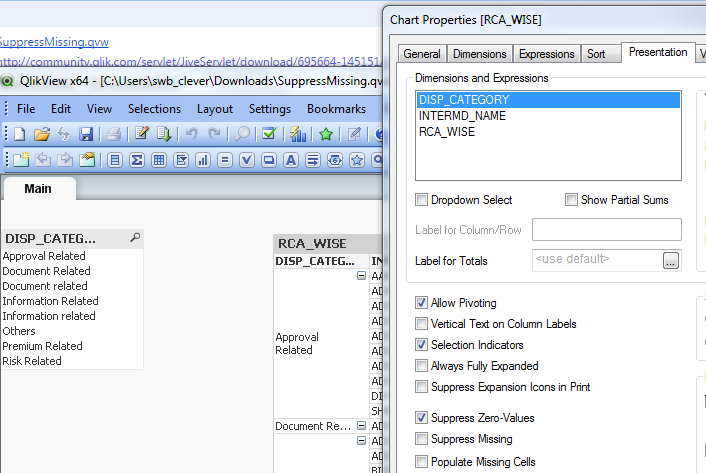
Task: Open the File menu
Action: (26, 109)
